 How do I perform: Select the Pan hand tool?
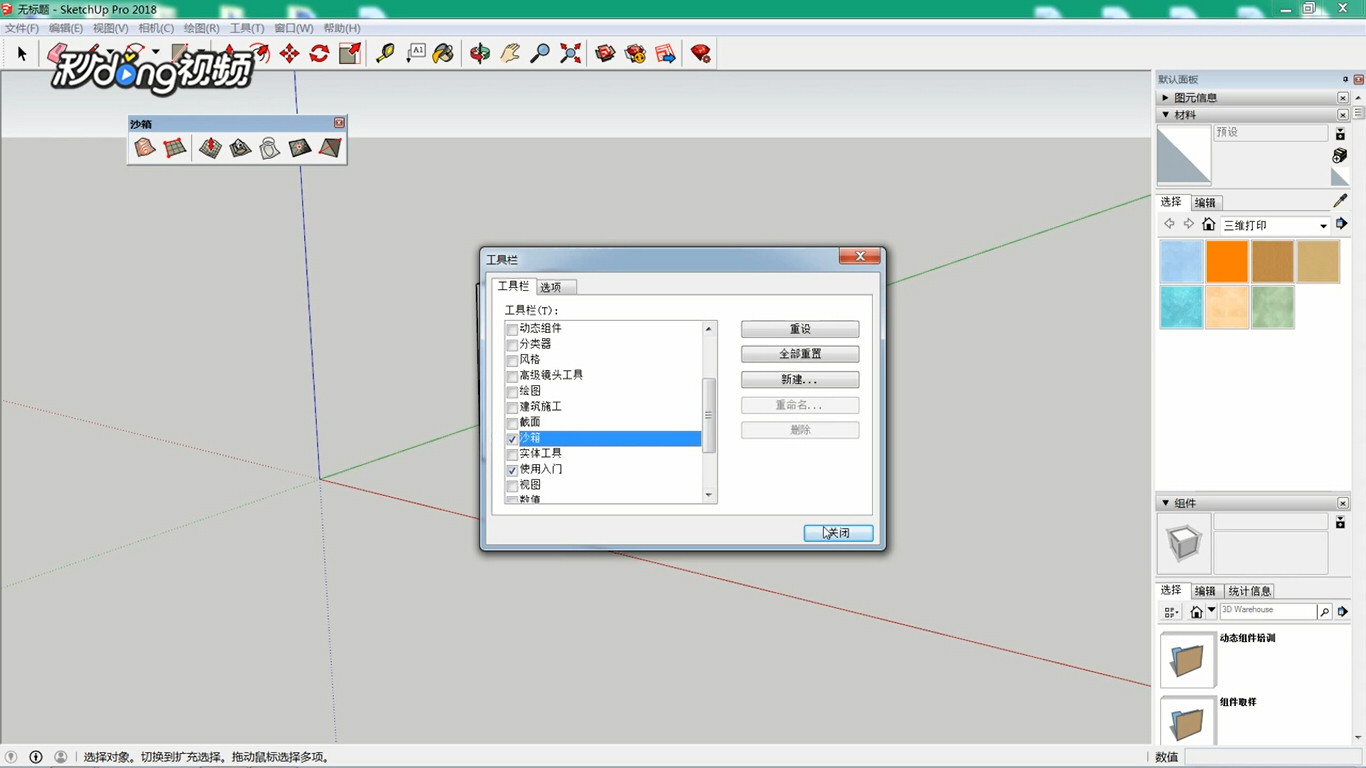tap(510, 54)
